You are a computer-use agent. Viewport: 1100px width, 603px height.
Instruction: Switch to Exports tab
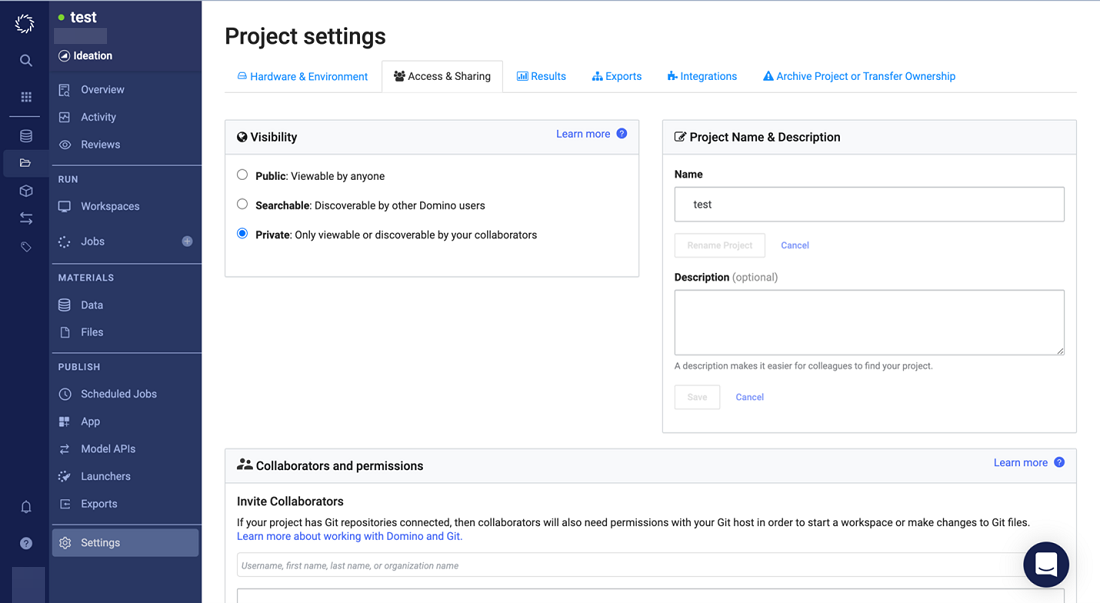617,76
